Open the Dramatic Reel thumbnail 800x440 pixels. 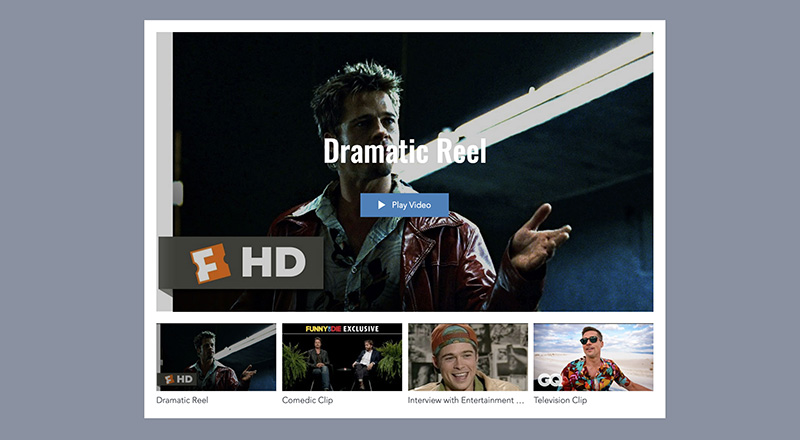pos(216,357)
